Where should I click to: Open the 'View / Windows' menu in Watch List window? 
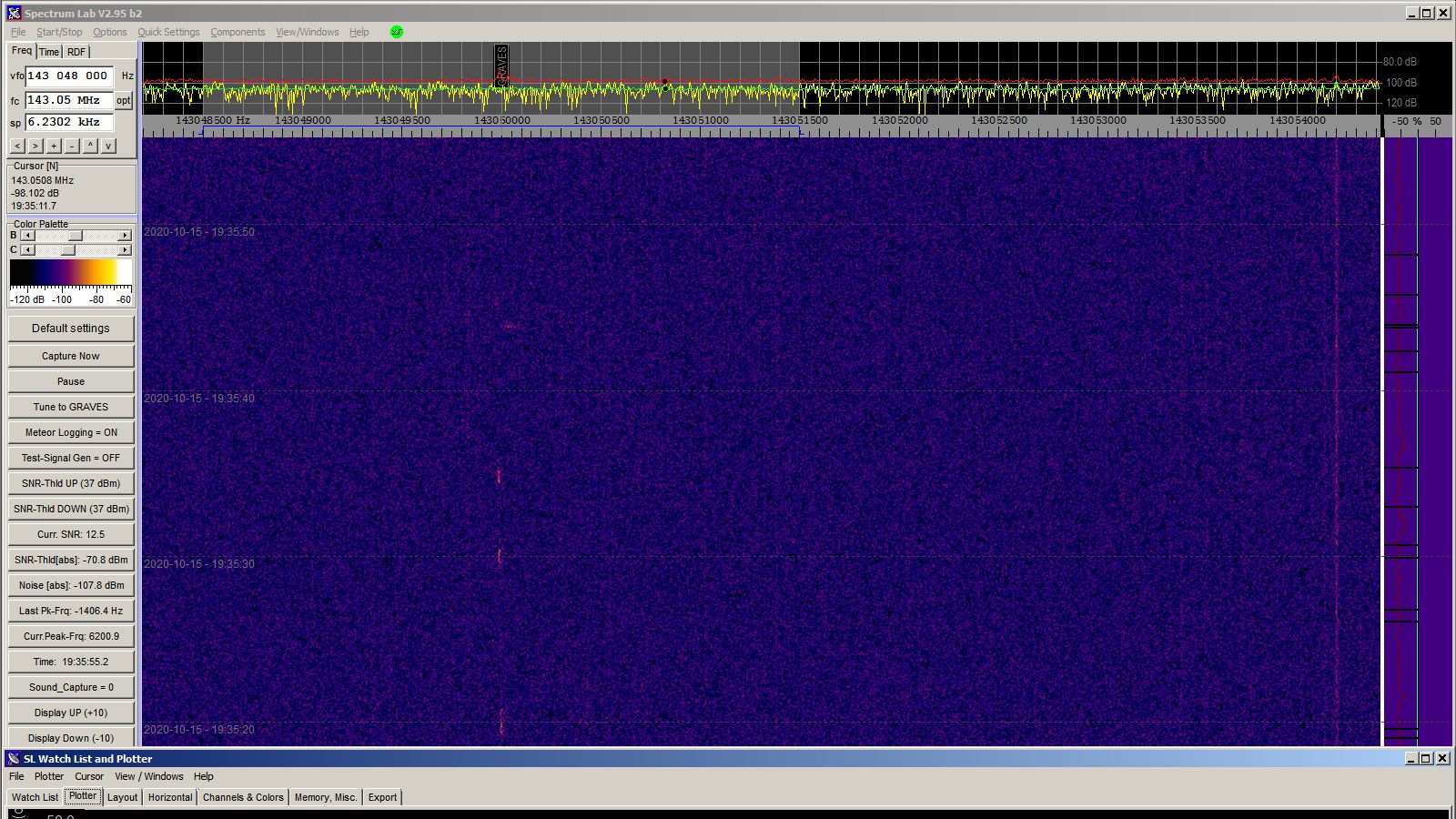[x=149, y=776]
